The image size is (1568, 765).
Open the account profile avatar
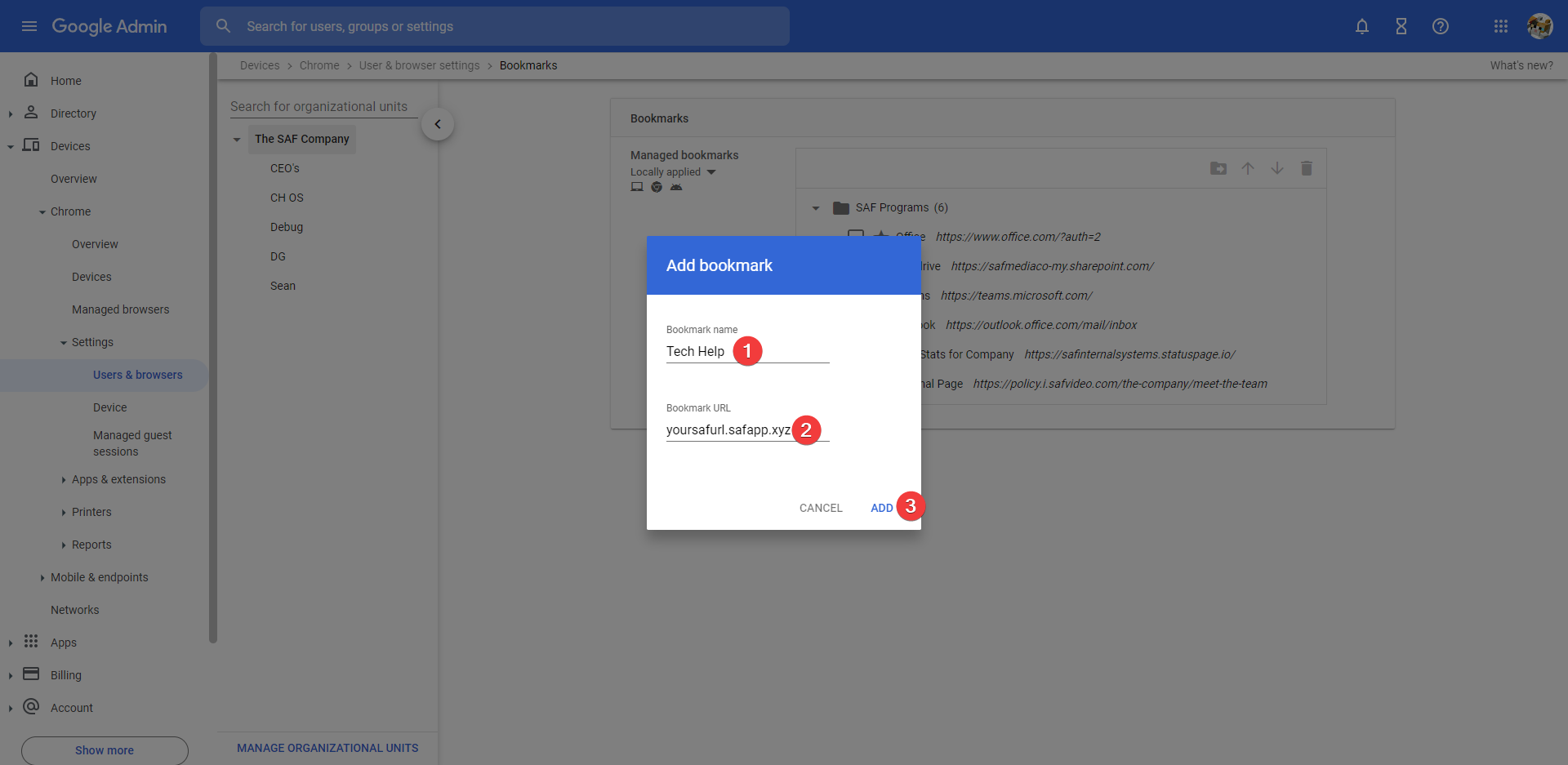click(1540, 26)
